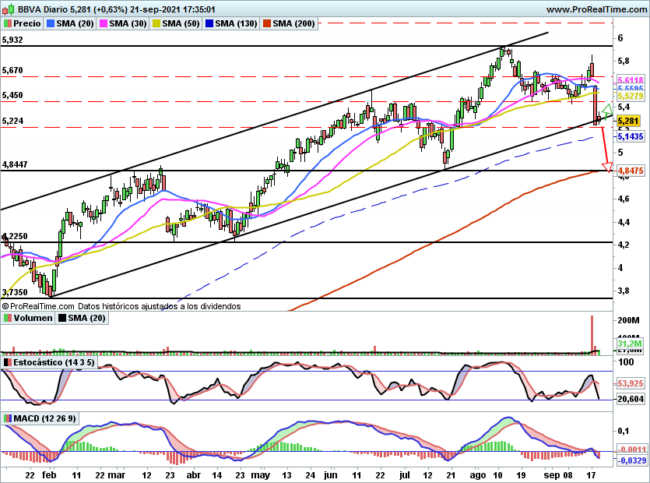Click the feb date axis label
Image resolution: width=650 pixels, height=483 pixels.
click(49, 475)
